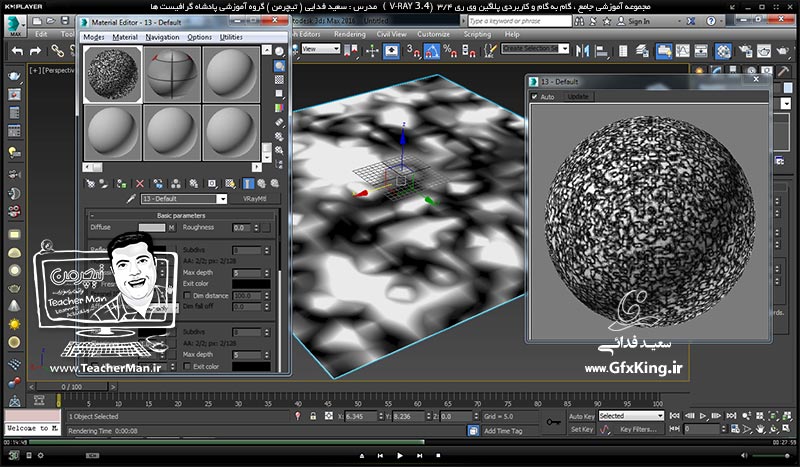800x467 pixels.
Task: Open the Rendering menu in main window
Action: [349, 34]
